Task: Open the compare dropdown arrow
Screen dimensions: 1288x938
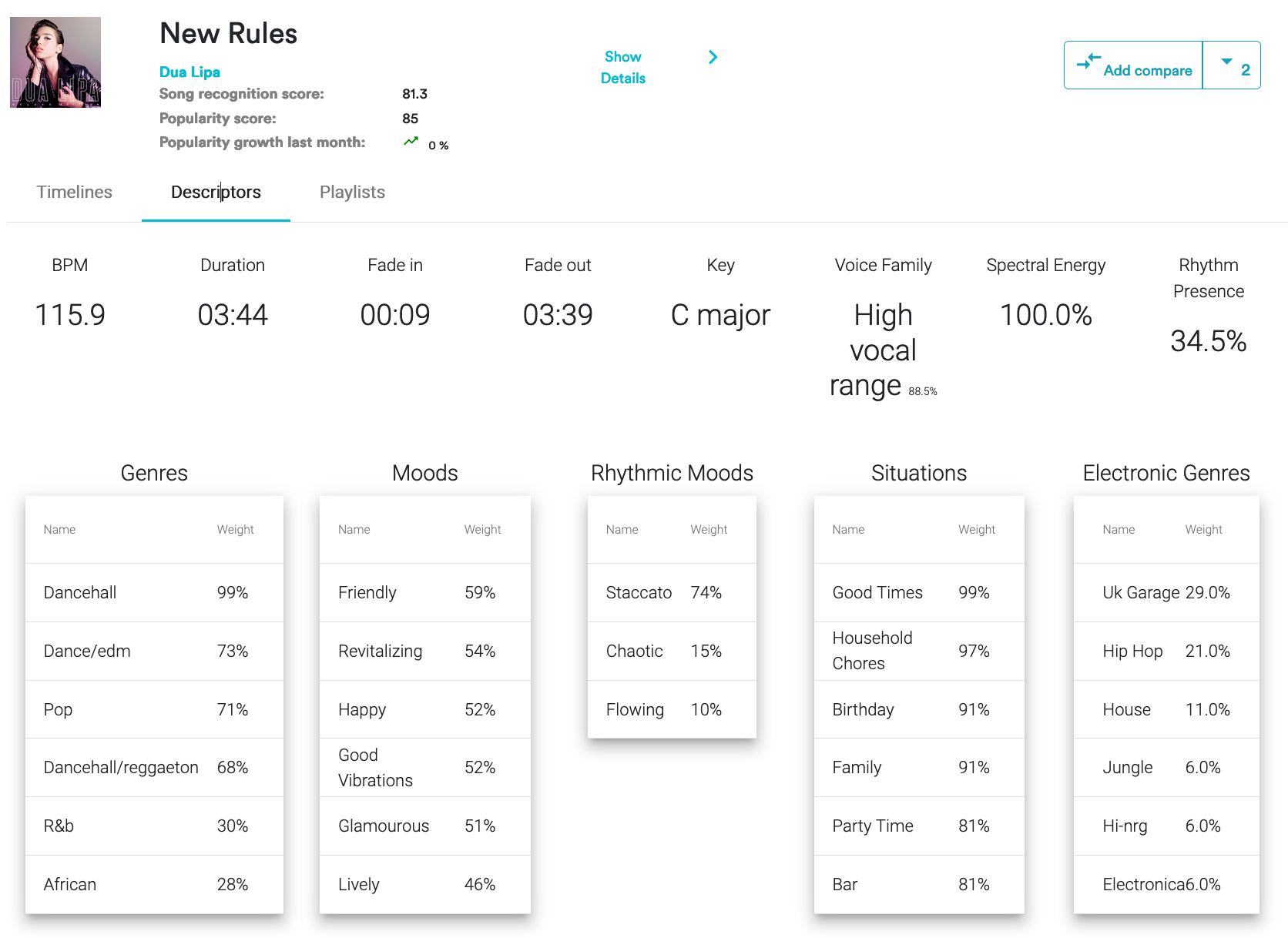Action: pyautogui.click(x=1226, y=62)
